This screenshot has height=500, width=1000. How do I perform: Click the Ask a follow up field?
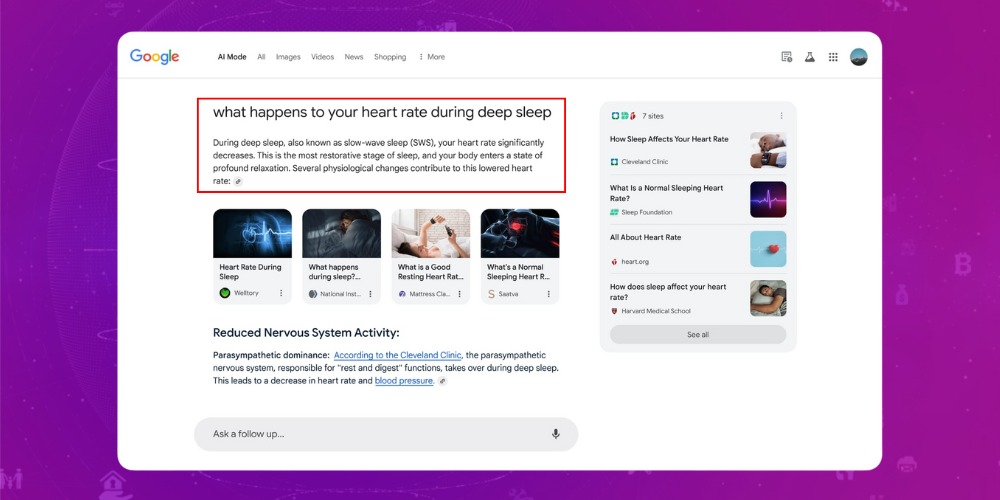(386, 434)
